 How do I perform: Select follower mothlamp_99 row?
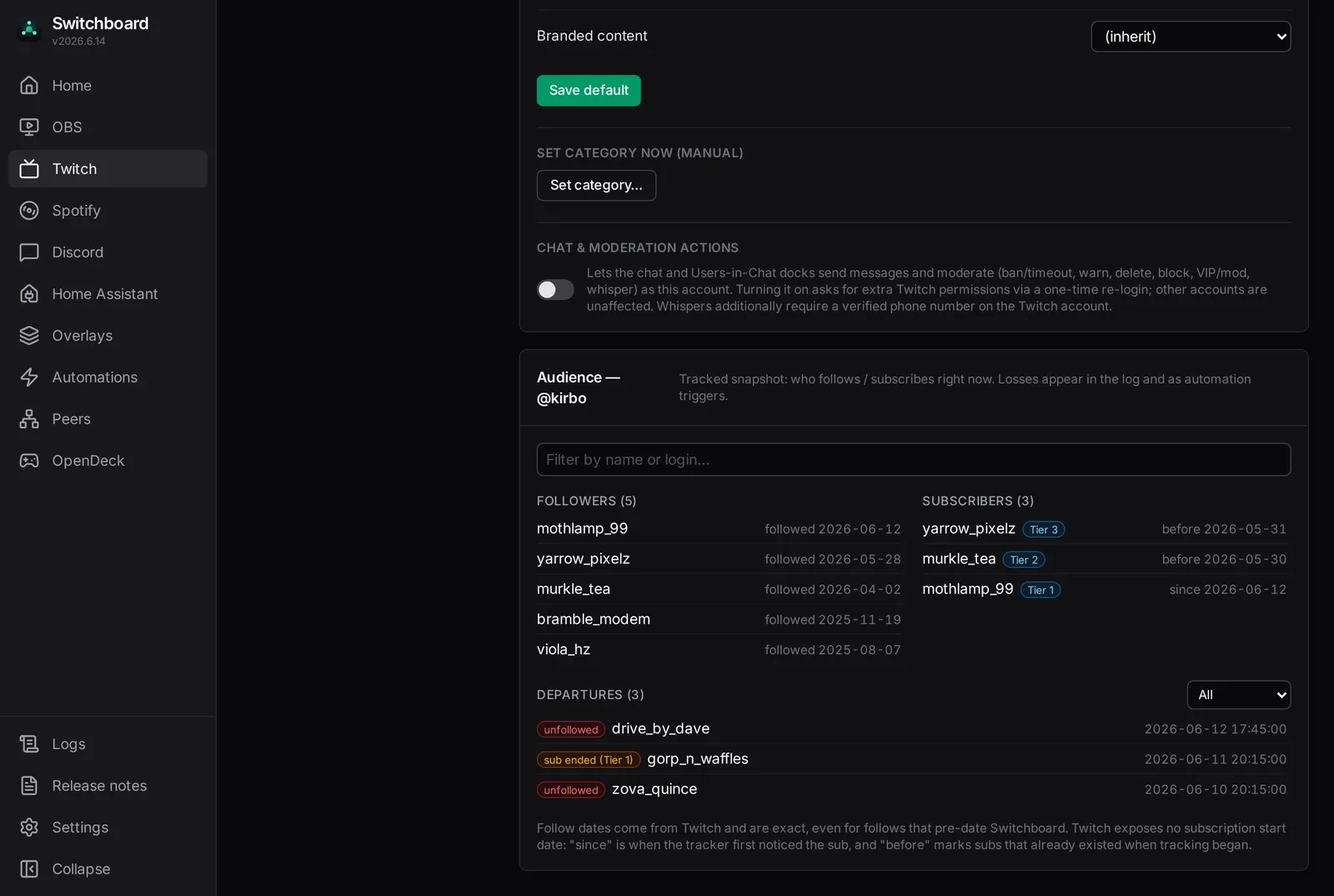pyautogui.click(x=719, y=528)
